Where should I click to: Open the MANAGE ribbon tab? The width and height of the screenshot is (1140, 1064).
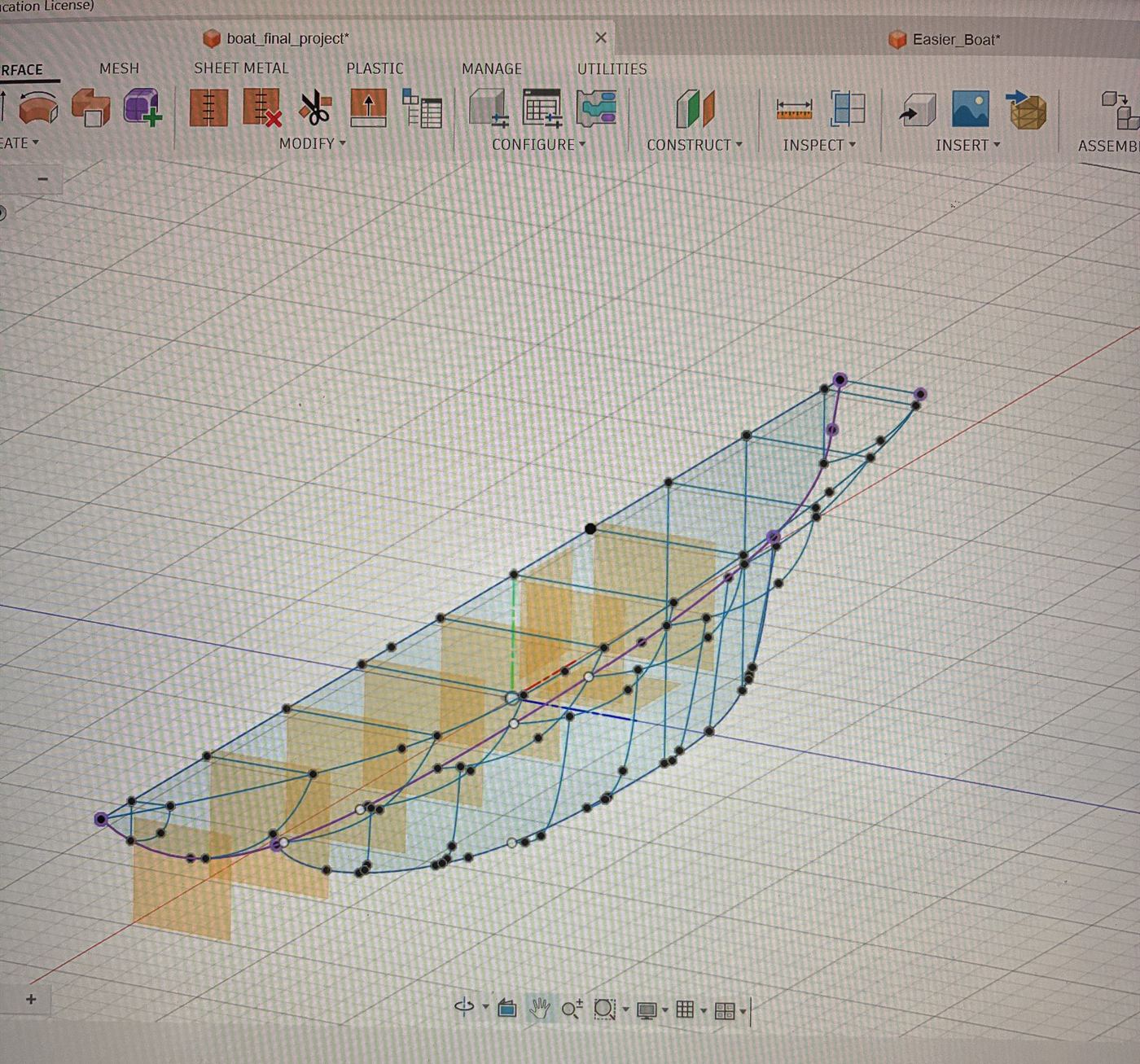pyautogui.click(x=492, y=69)
